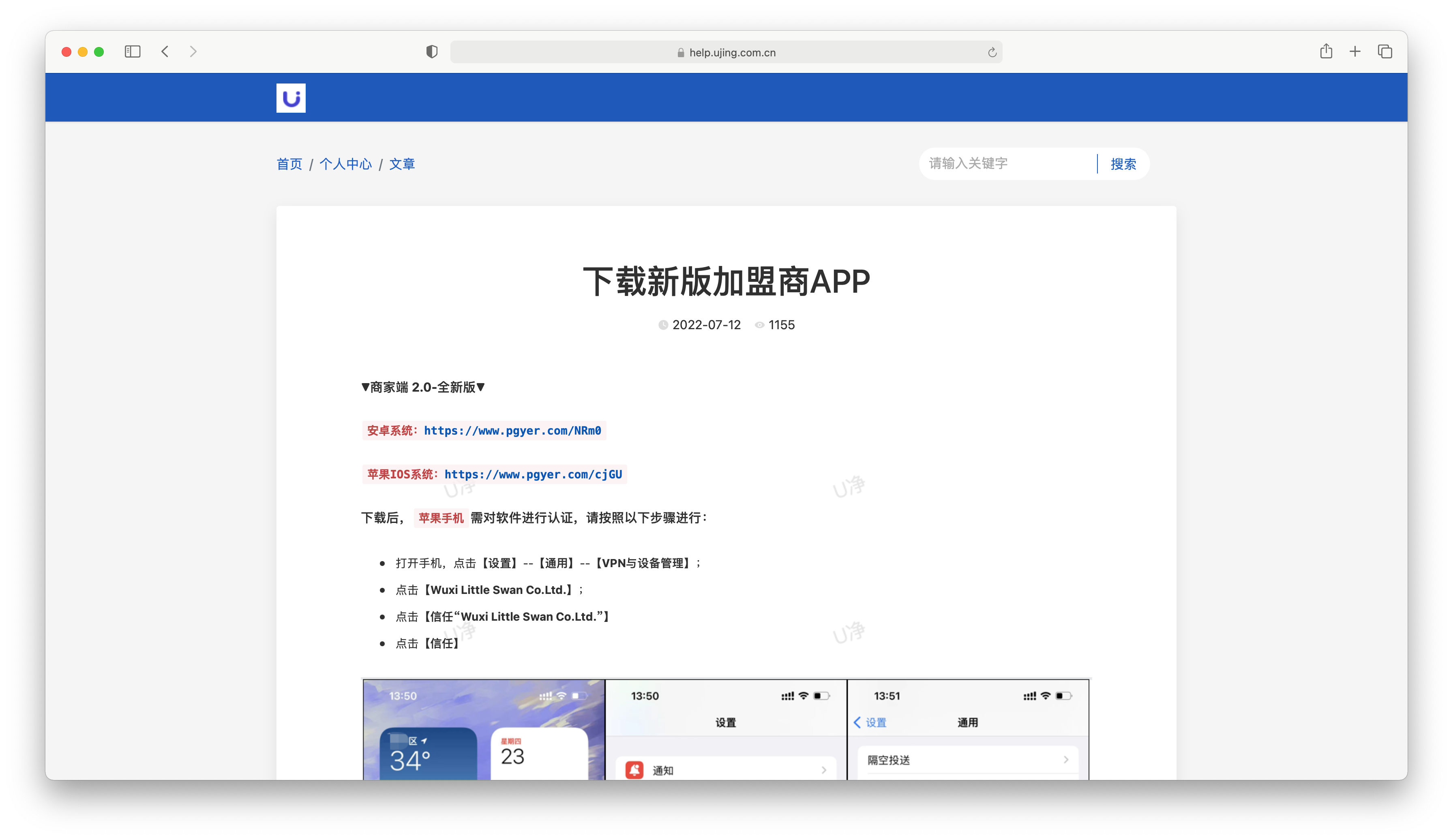Toggle the Safari sidebar button
Image resolution: width=1453 pixels, height=840 pixels.
point(133,52)
